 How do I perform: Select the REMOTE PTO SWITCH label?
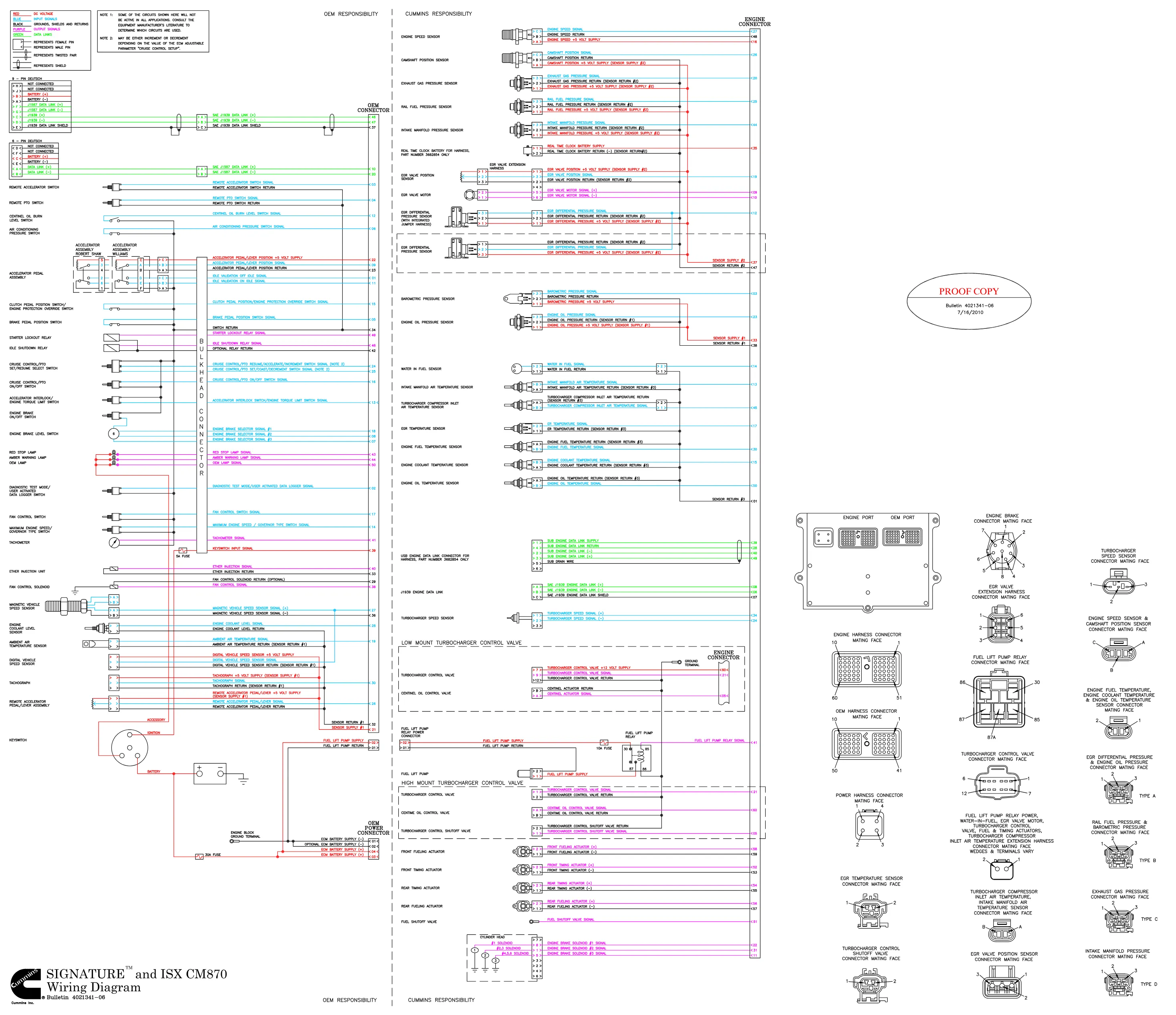click(x=26, y=203)
